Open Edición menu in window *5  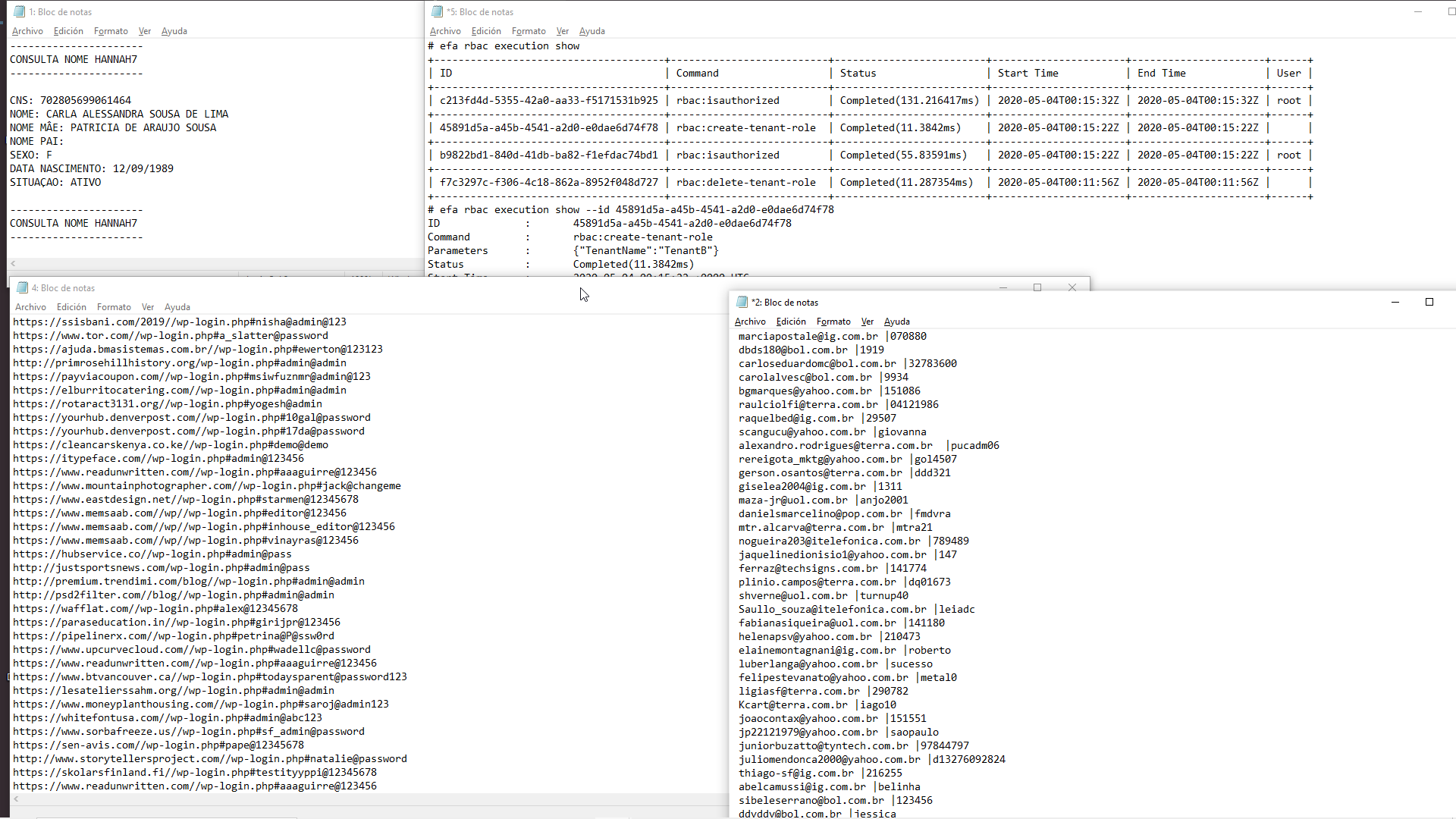click(486, 31)
